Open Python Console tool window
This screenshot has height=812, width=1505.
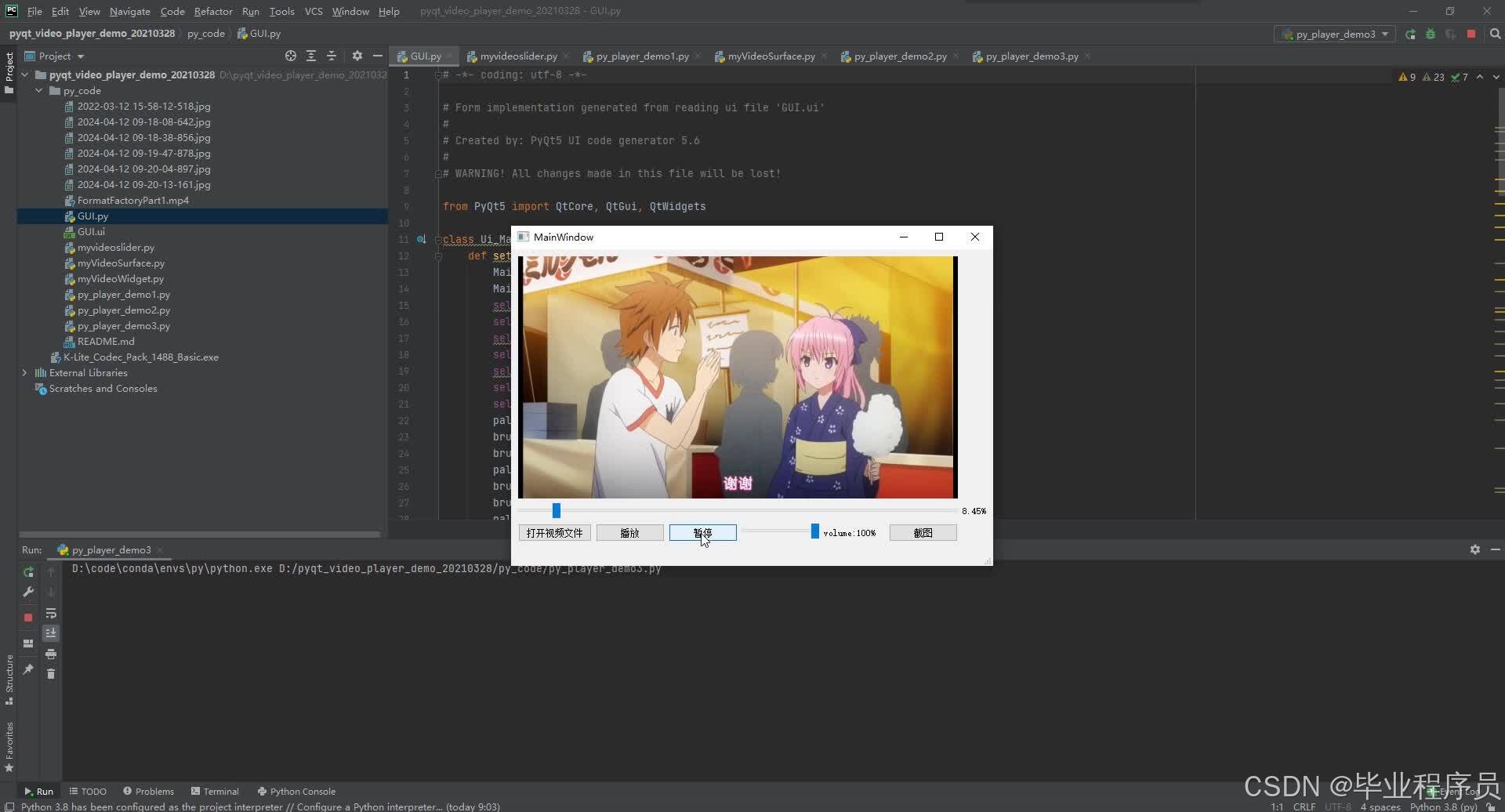pyautogui.click(x=297, y=791)
